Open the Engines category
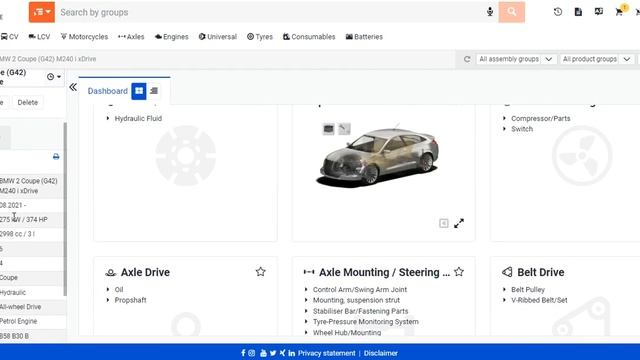Screen dimensions: 640x360 172,37
